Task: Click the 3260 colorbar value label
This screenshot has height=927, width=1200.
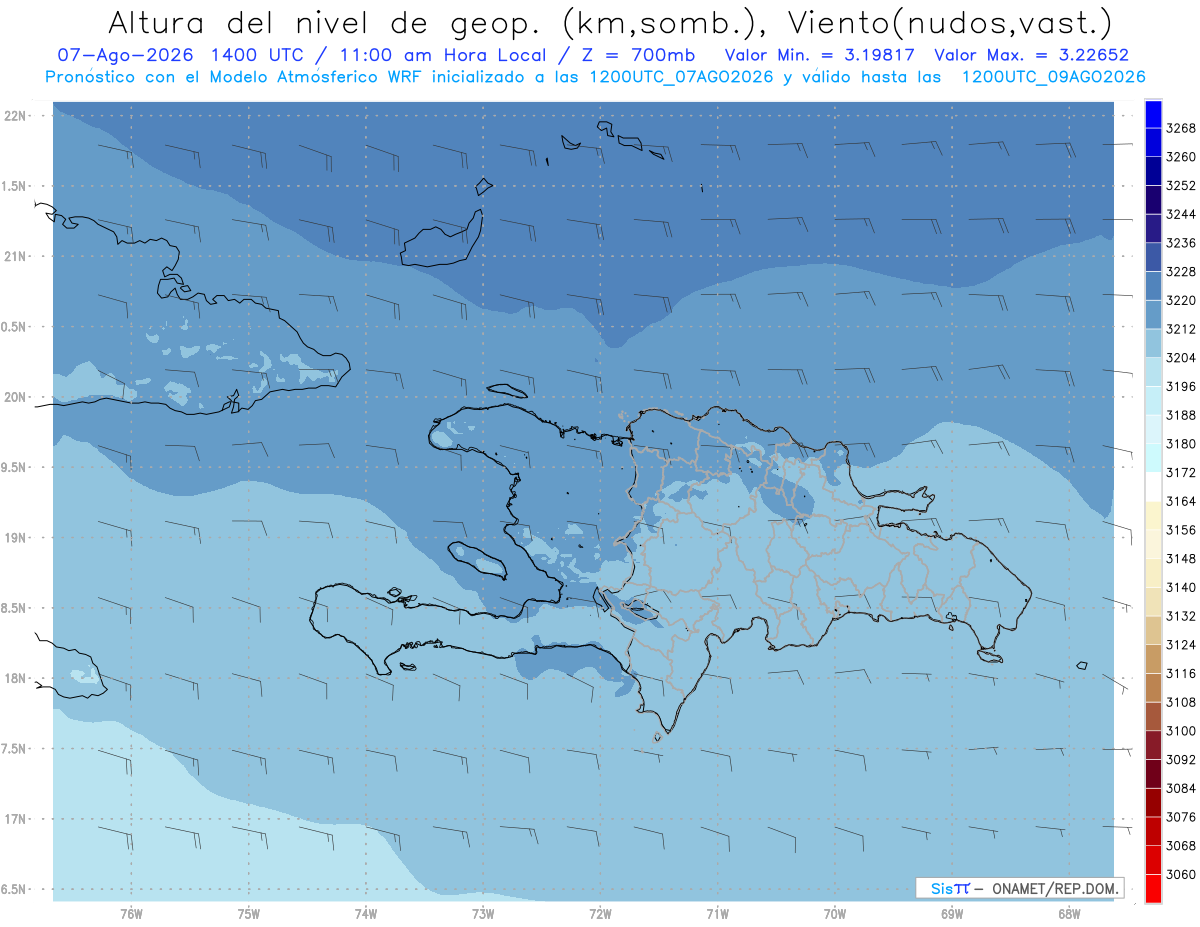Action: pos(1181,157)
